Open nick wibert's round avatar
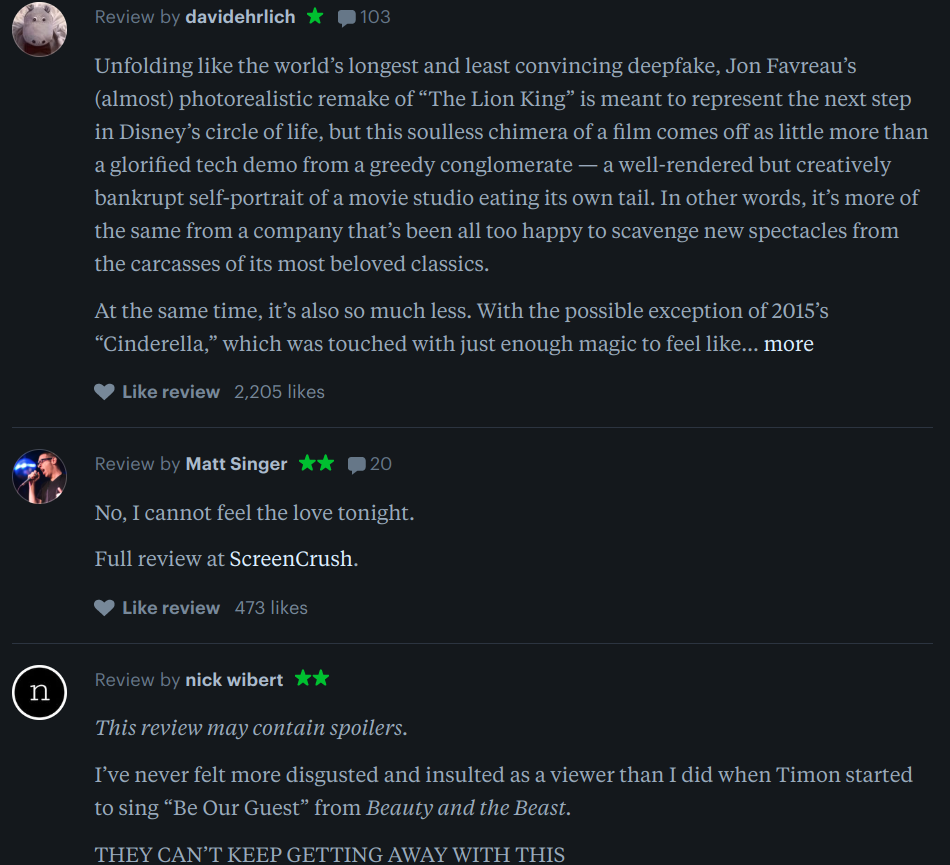This screenshot has height=865, width=950. point(39,692)
